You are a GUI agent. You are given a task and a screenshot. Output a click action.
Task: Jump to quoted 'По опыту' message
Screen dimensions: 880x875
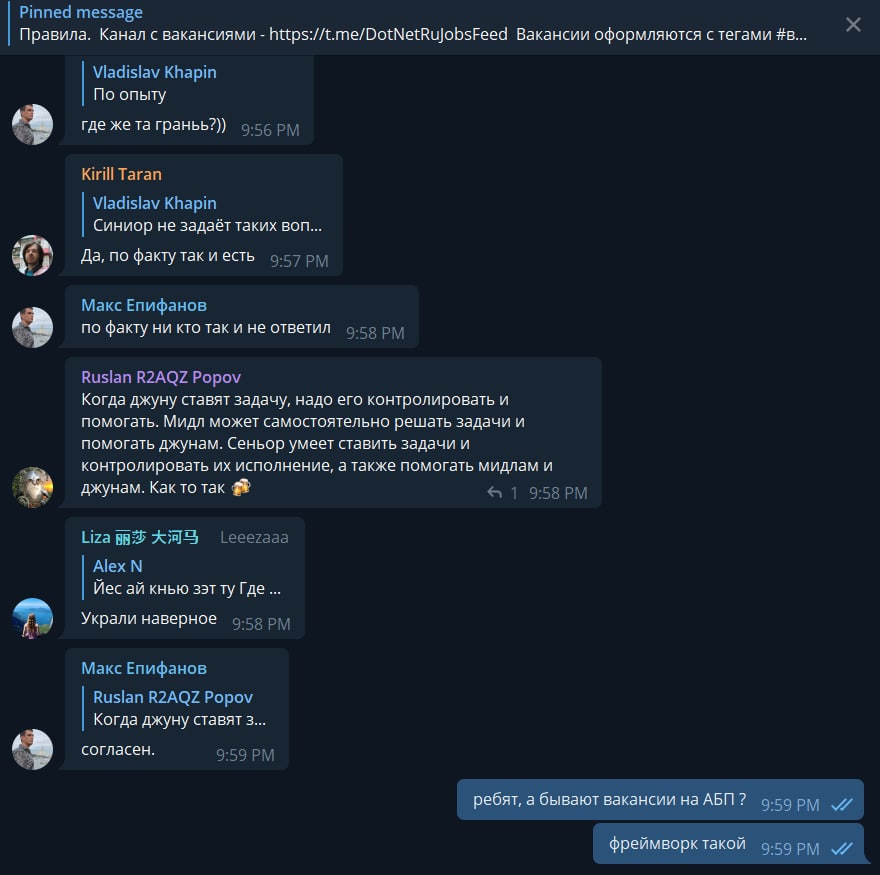coord(155,83)
